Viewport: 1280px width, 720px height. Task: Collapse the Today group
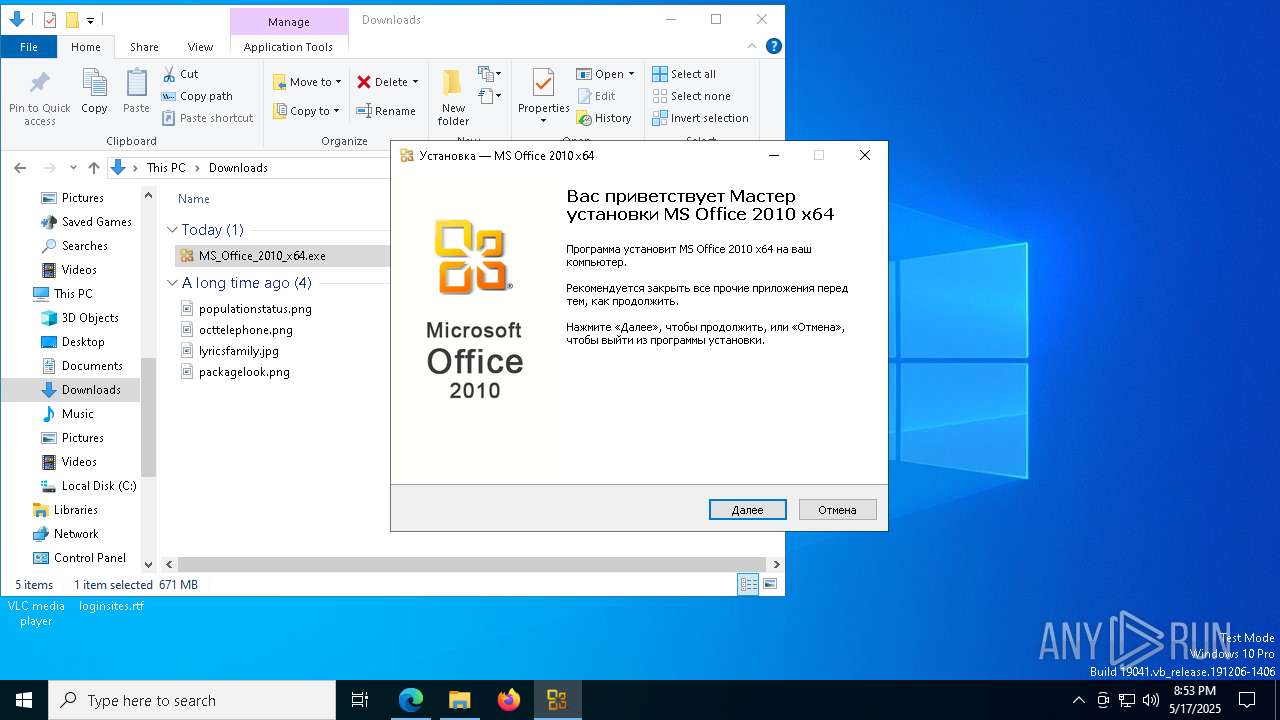click(x=172, y=230)
